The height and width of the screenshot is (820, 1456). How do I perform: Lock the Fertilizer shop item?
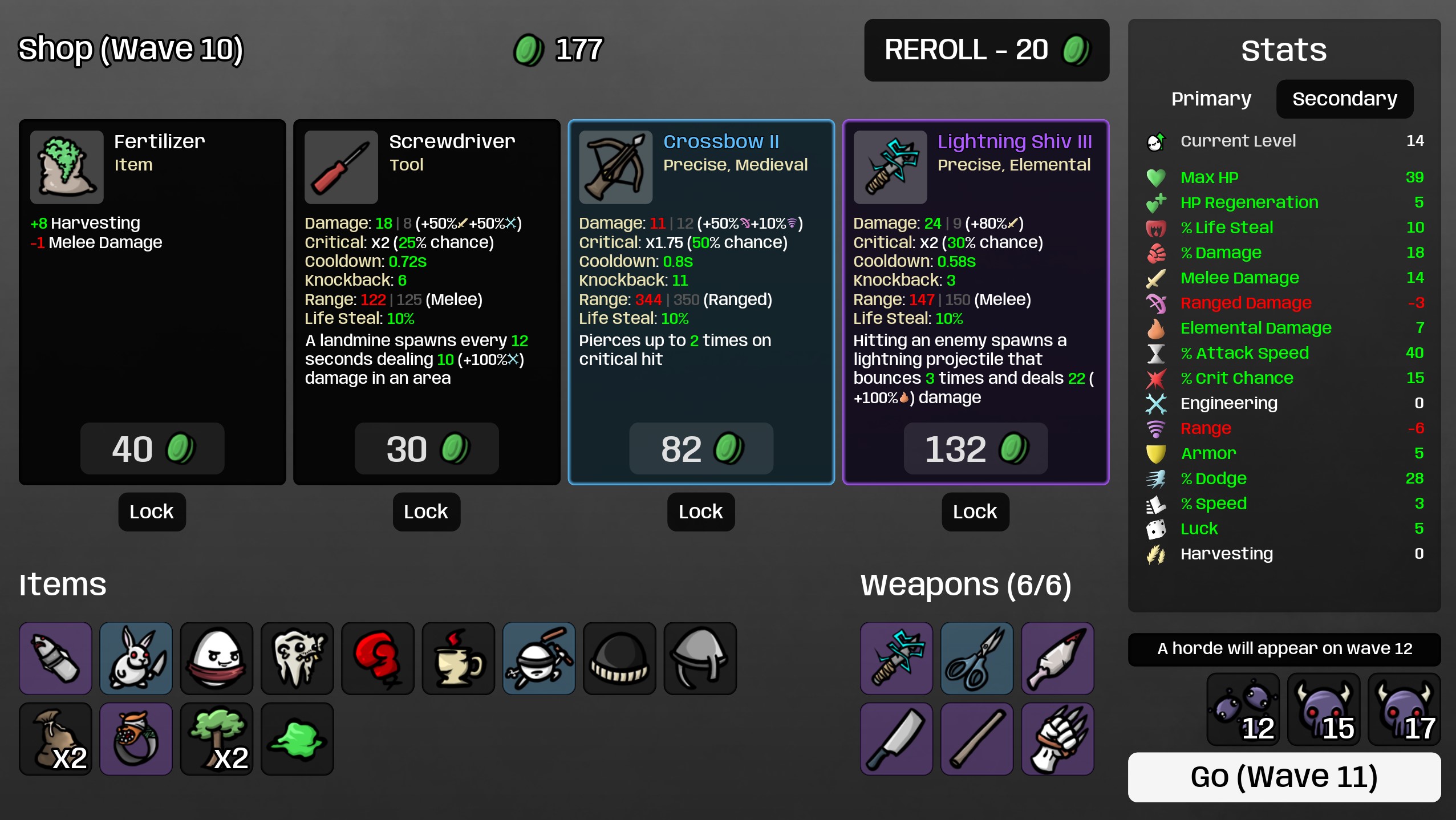152,512
